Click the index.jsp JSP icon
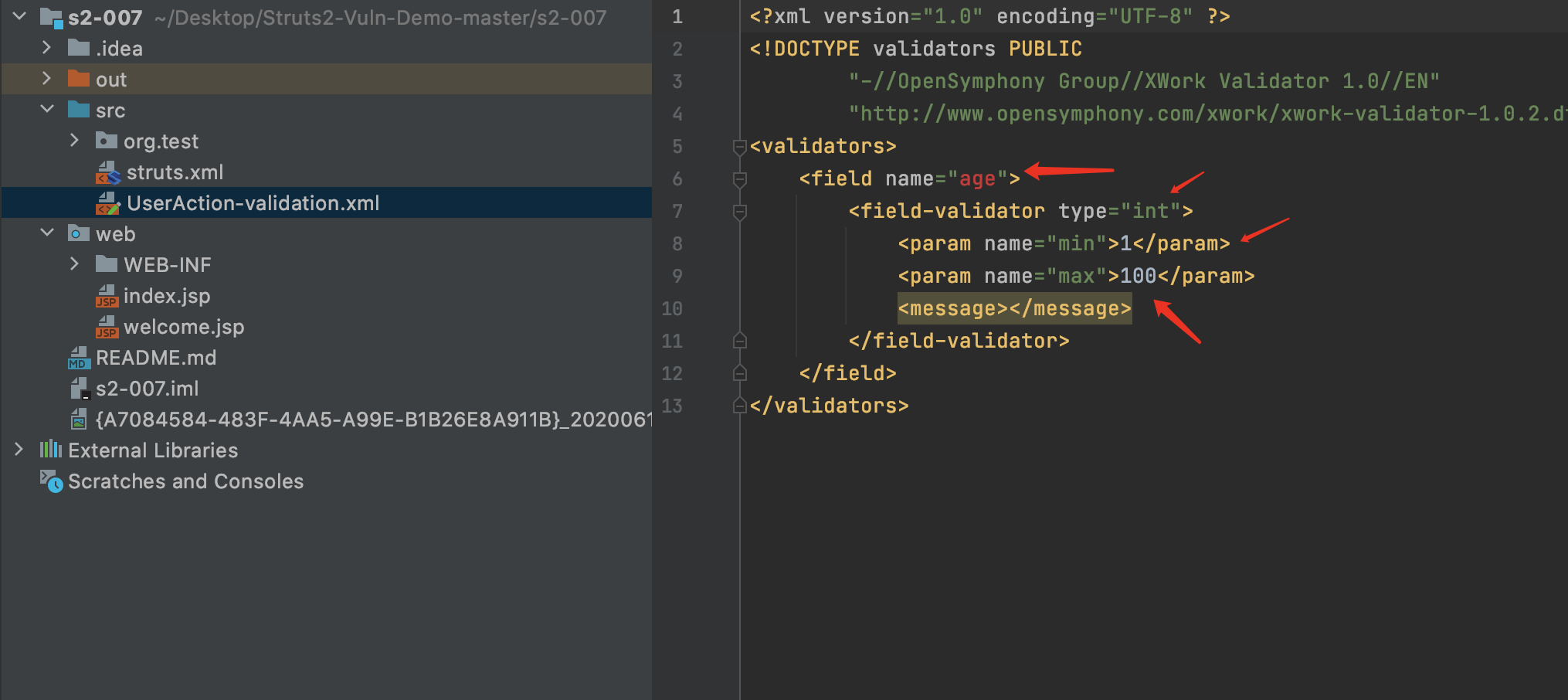 coord(107,296)
